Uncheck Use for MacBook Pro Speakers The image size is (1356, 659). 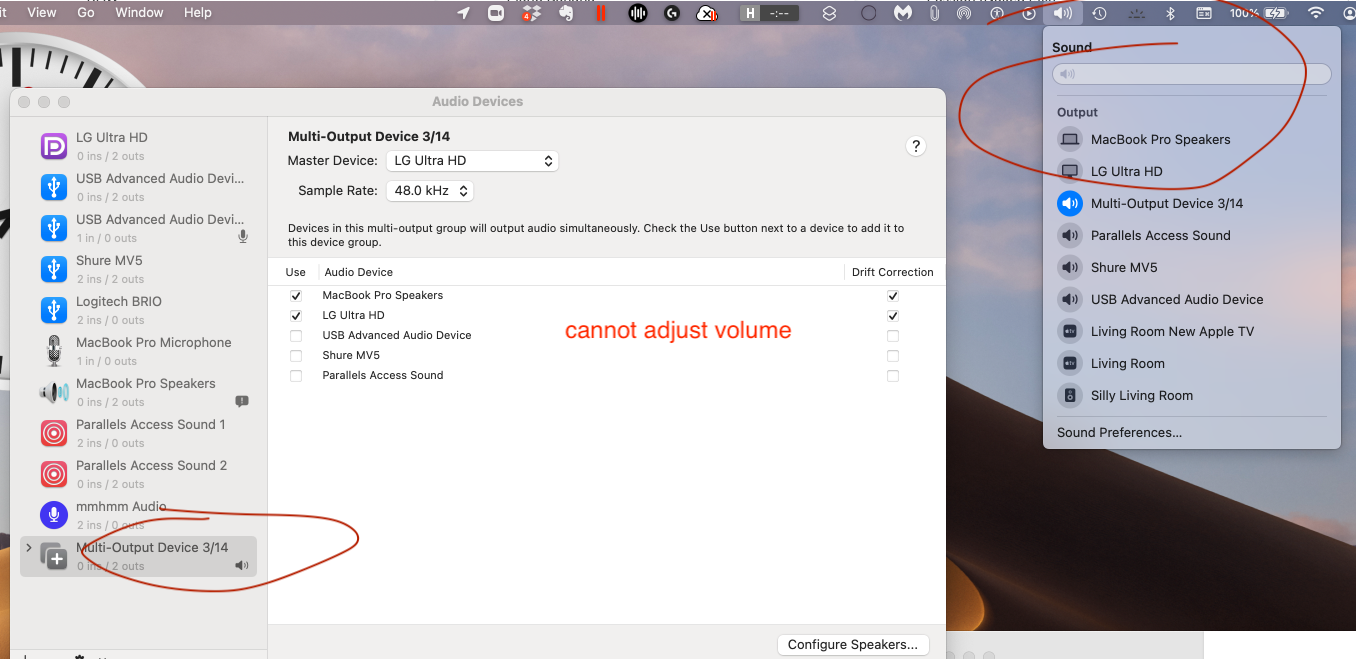(296, 296)
